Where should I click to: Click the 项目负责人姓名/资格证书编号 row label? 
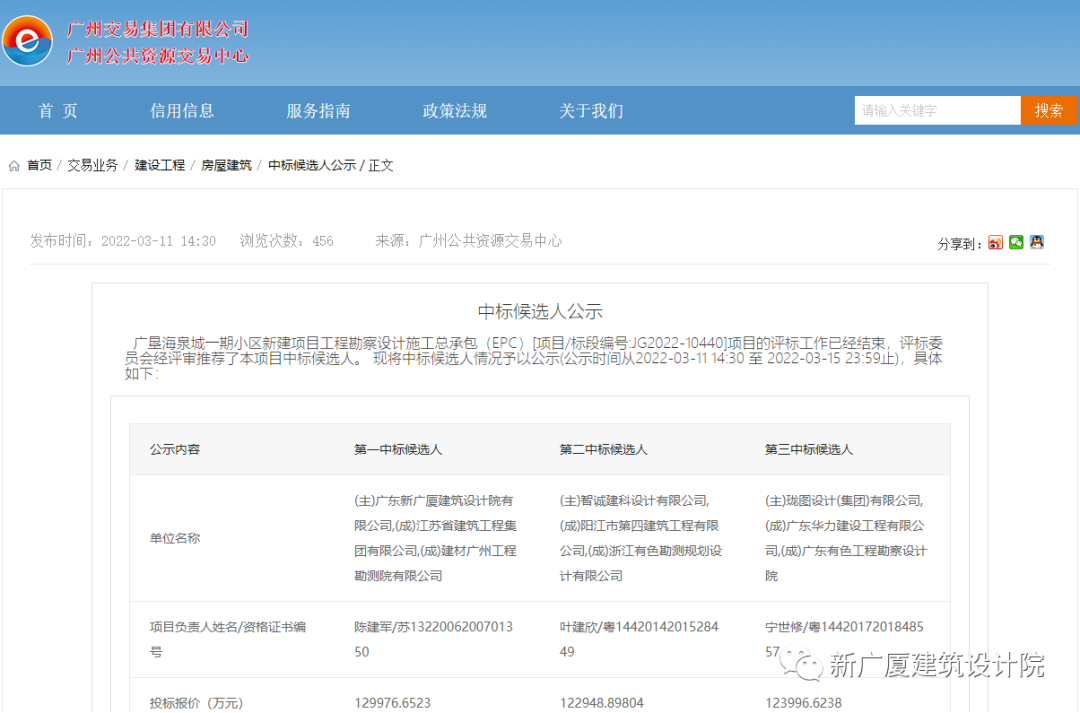coord(228,639)
